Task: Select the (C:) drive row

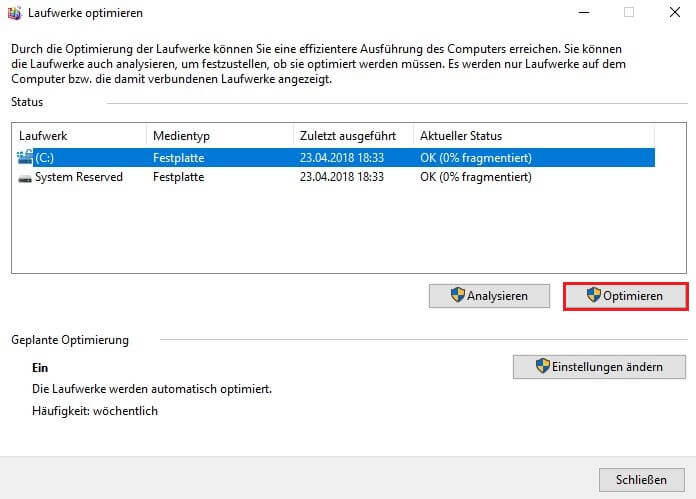Action: [x=336, y=158]
